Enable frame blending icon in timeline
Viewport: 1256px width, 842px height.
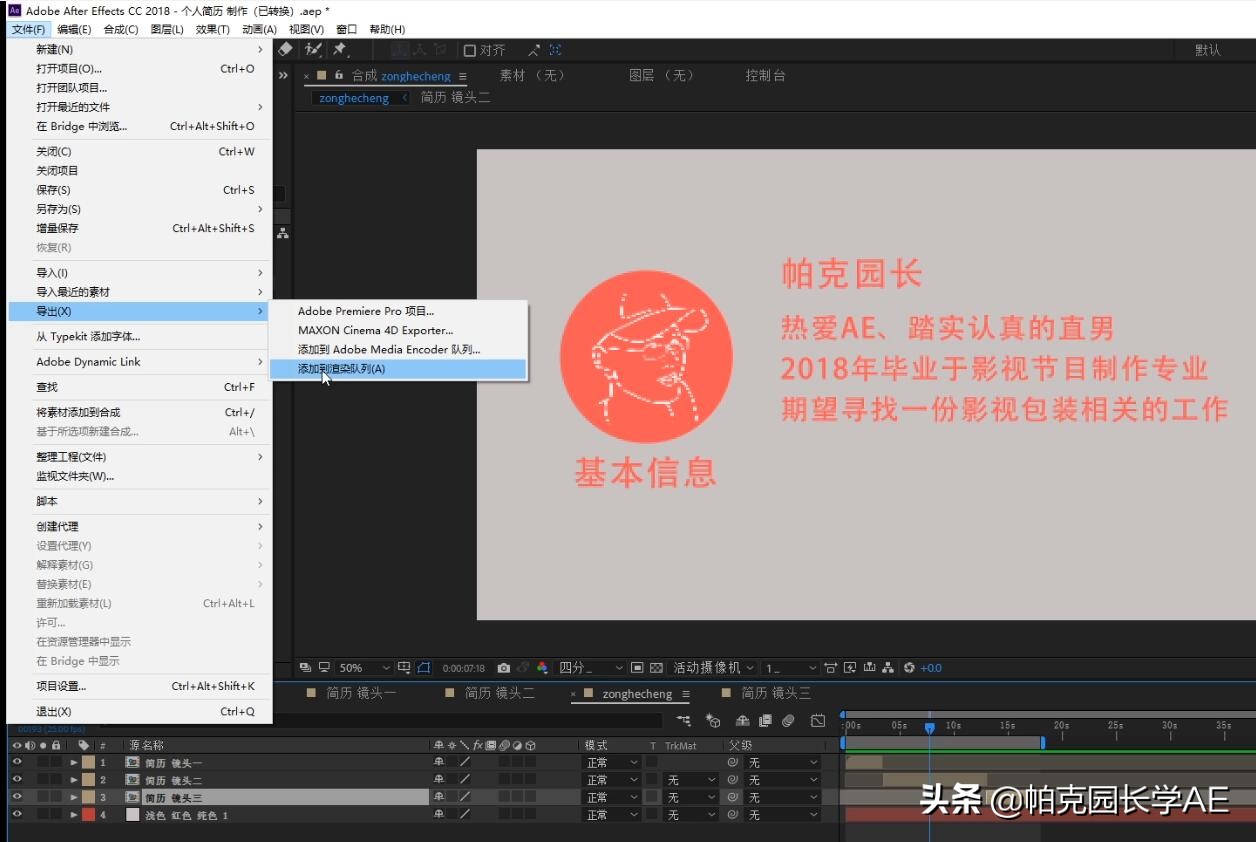pos(765,720)
